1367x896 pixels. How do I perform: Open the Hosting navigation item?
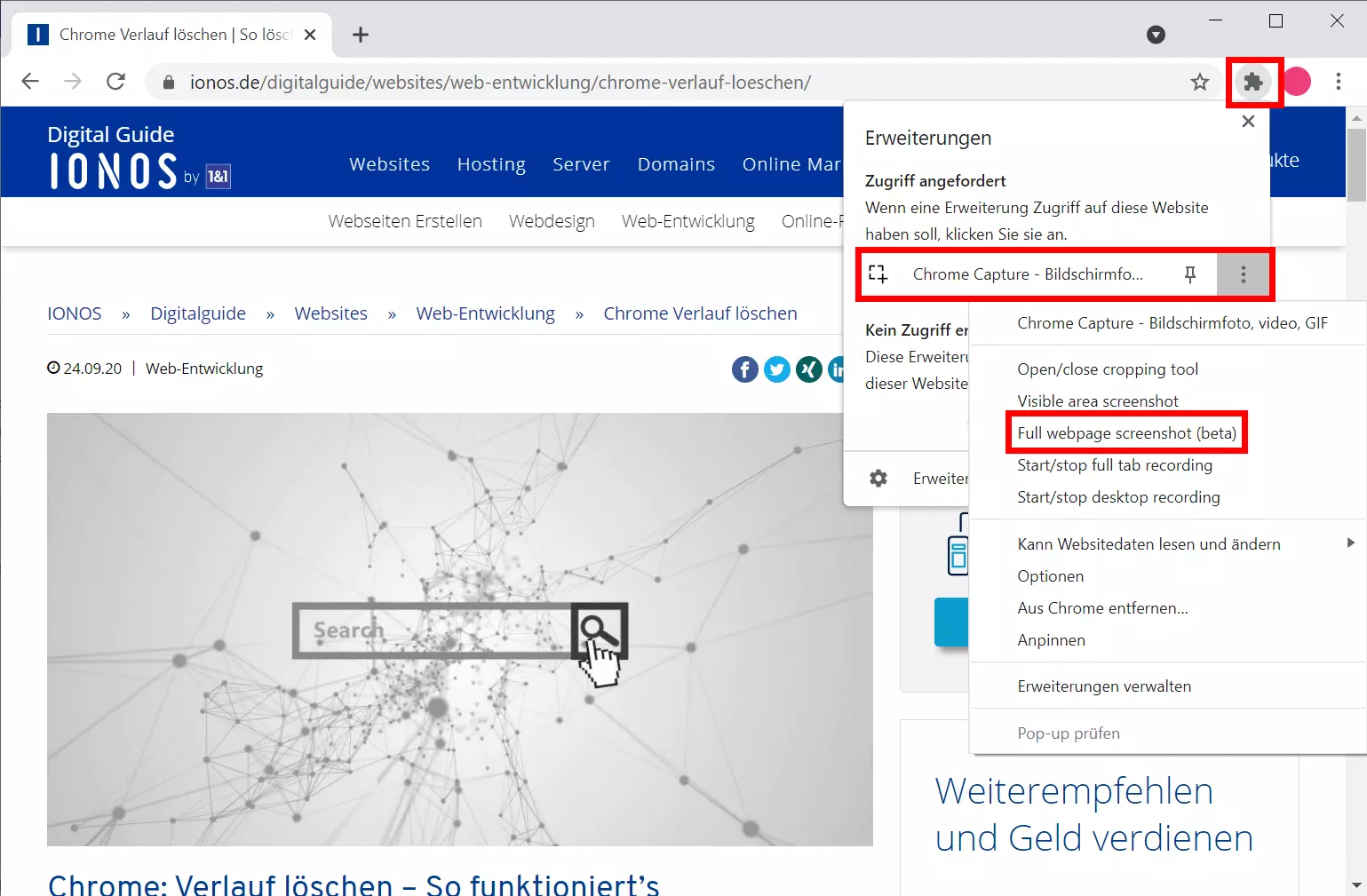[x=491, y=164]
